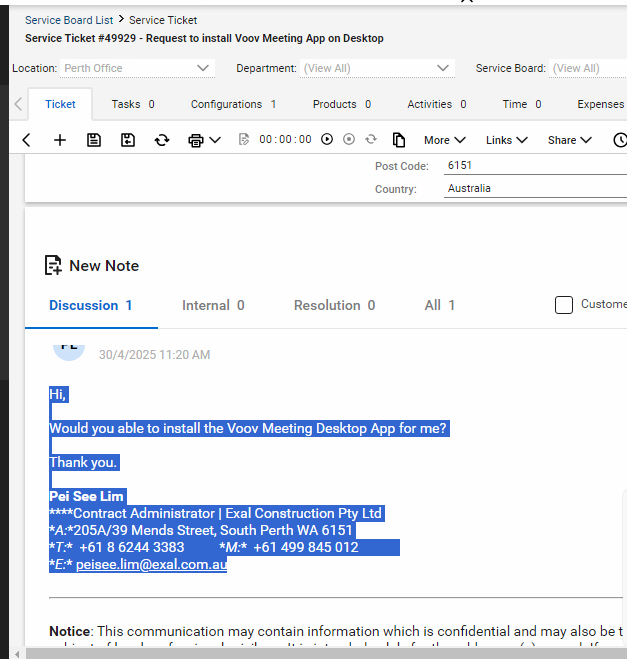
Task: Go back using the toolbar back arrow
Action: [26, 140]
